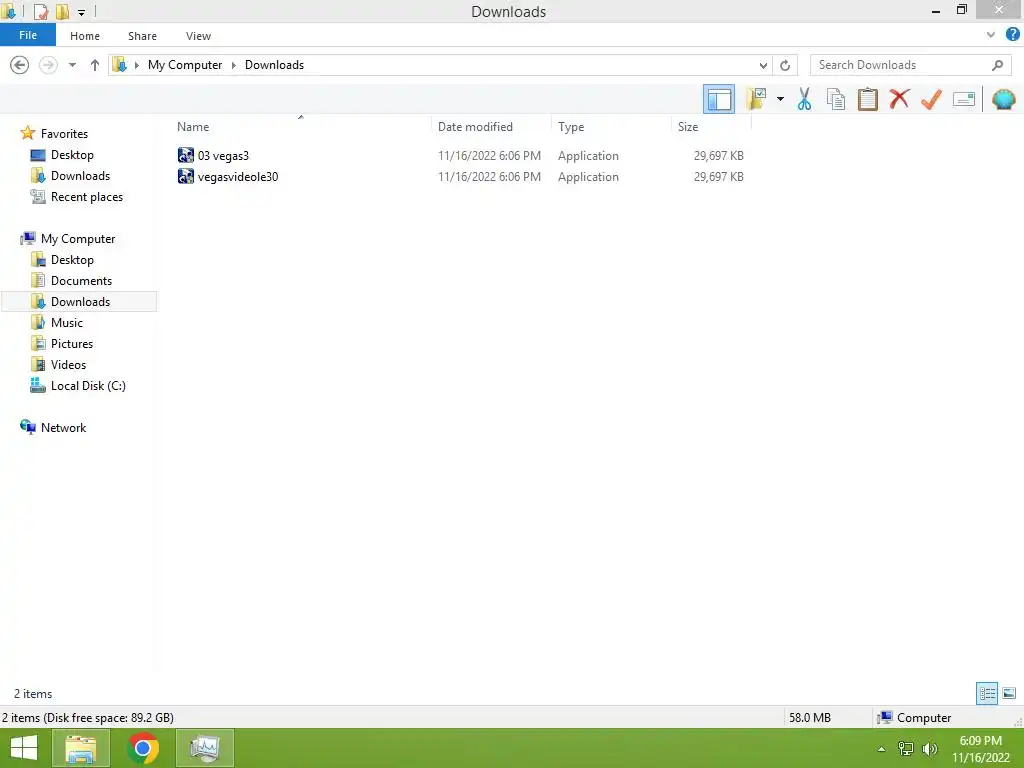Select Favorites in navigation pane

pyautogui.click(x=64, y=133)
